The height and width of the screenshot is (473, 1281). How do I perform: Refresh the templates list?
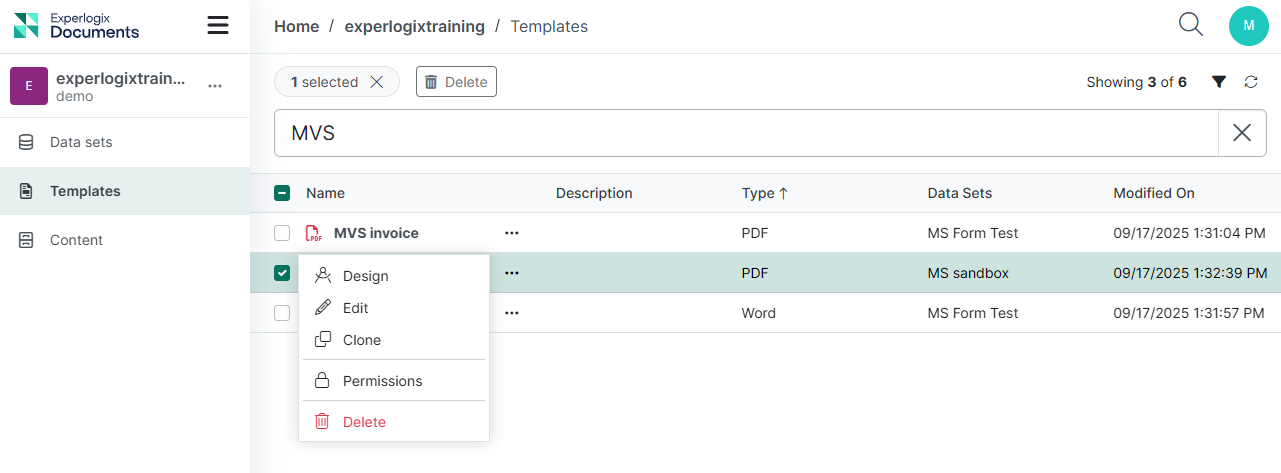1251,82
